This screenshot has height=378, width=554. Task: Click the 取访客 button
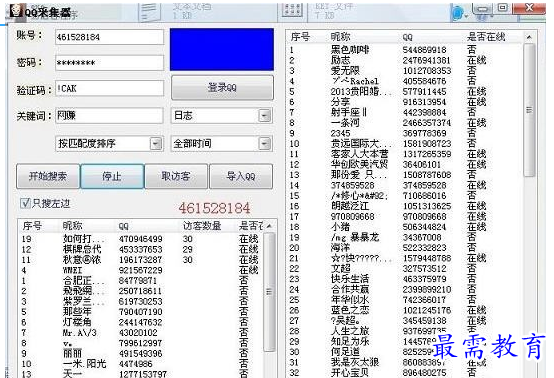[176, 176]
